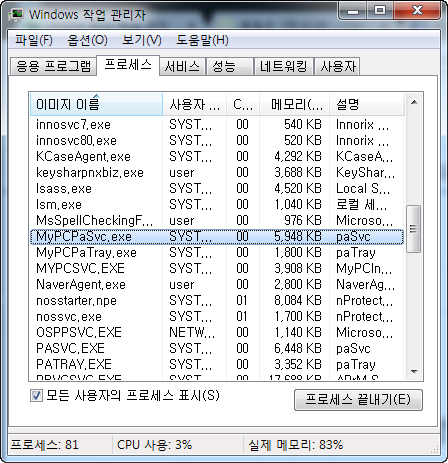
Task: Click the 로컬 세... description cell
Action: [362, 205]
